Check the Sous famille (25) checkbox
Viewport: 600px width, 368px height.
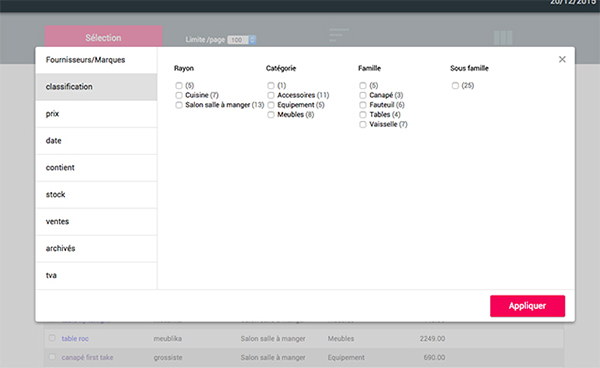point(455,85)
